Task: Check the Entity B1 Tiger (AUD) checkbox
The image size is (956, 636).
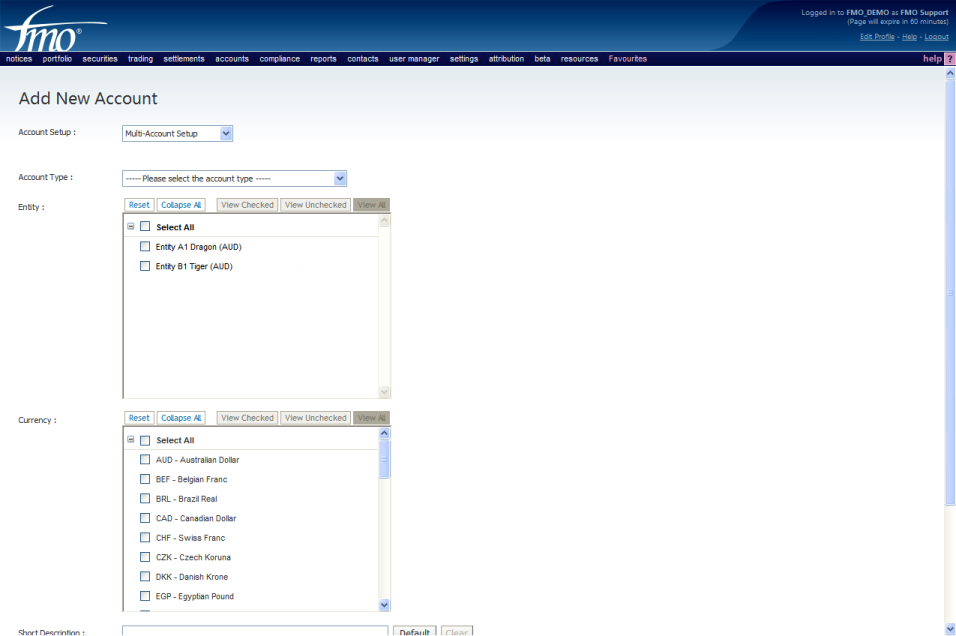Action: point(145,266)
